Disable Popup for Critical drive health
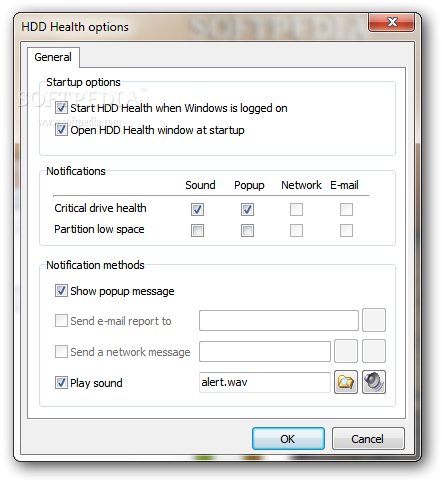Image resolution: width=442 pixels, height=482 pixels. [x=247, y=209]
